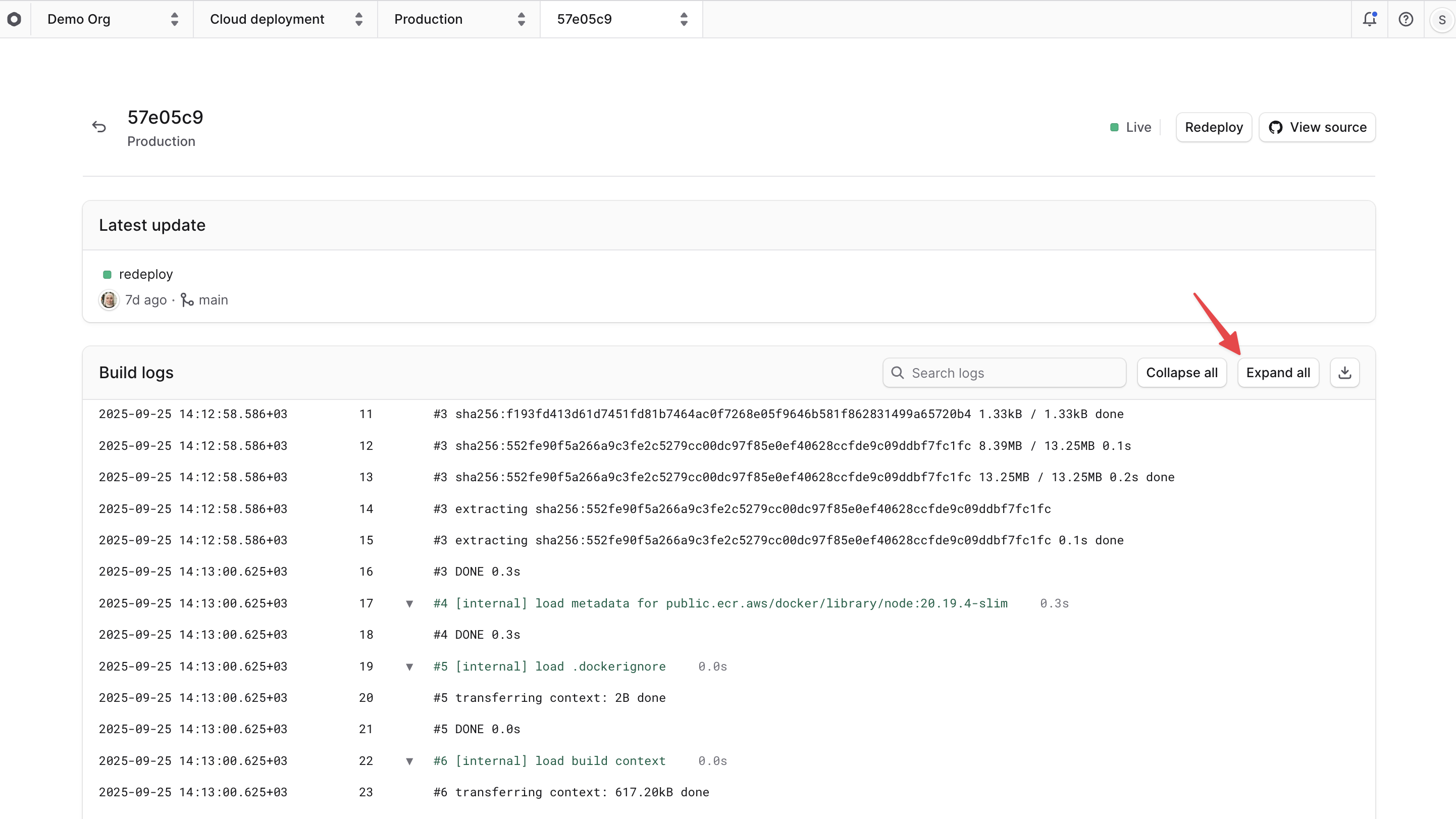Collapse step #6 load build context entry
The height and width of the screenshot is (819, 1456).
410,761
